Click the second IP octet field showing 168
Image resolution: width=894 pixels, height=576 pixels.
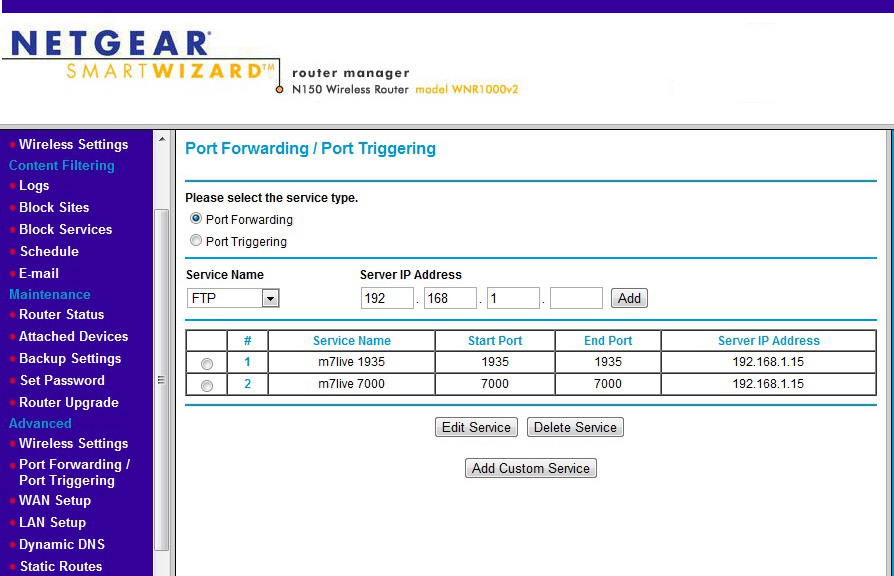[x=450, y=298]
